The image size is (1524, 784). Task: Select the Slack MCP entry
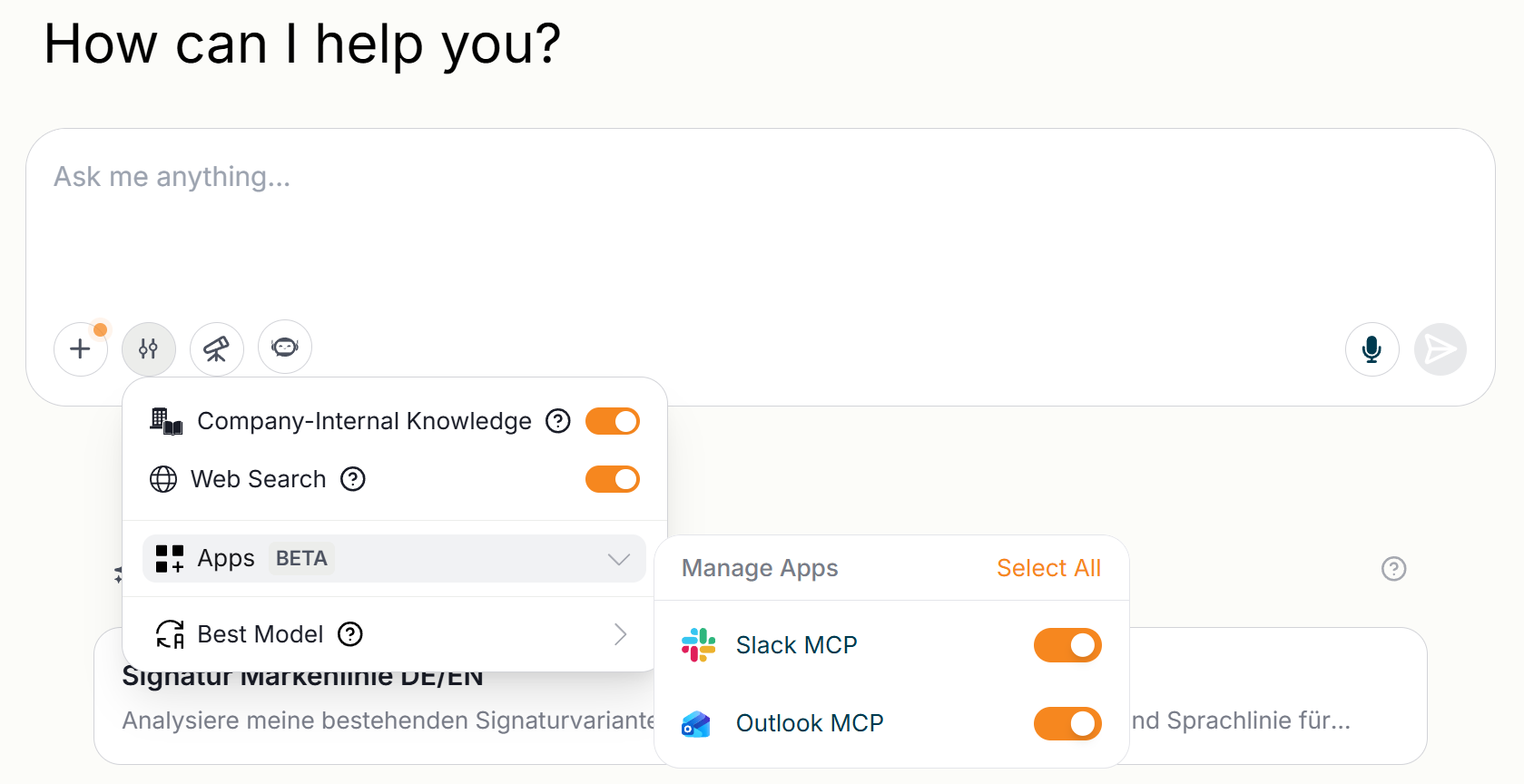(796, 645)
